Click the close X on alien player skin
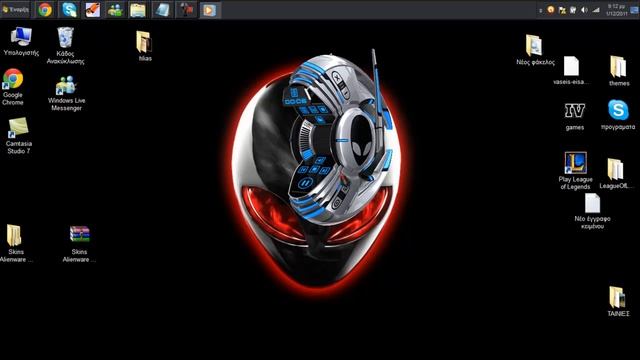The image size is (640, 360). click(x=337, y=77)
